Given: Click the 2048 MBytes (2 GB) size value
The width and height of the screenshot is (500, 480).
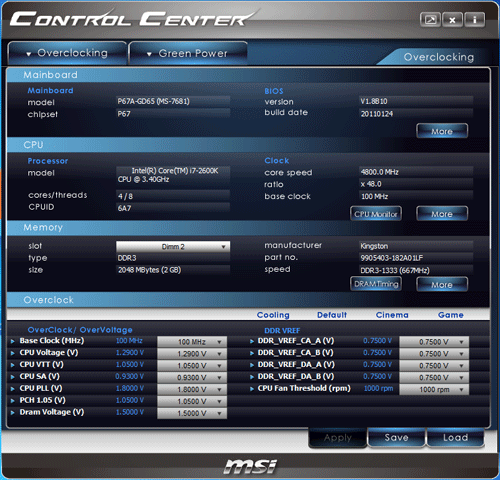Looking at the screenshot, I should [173, 270].
